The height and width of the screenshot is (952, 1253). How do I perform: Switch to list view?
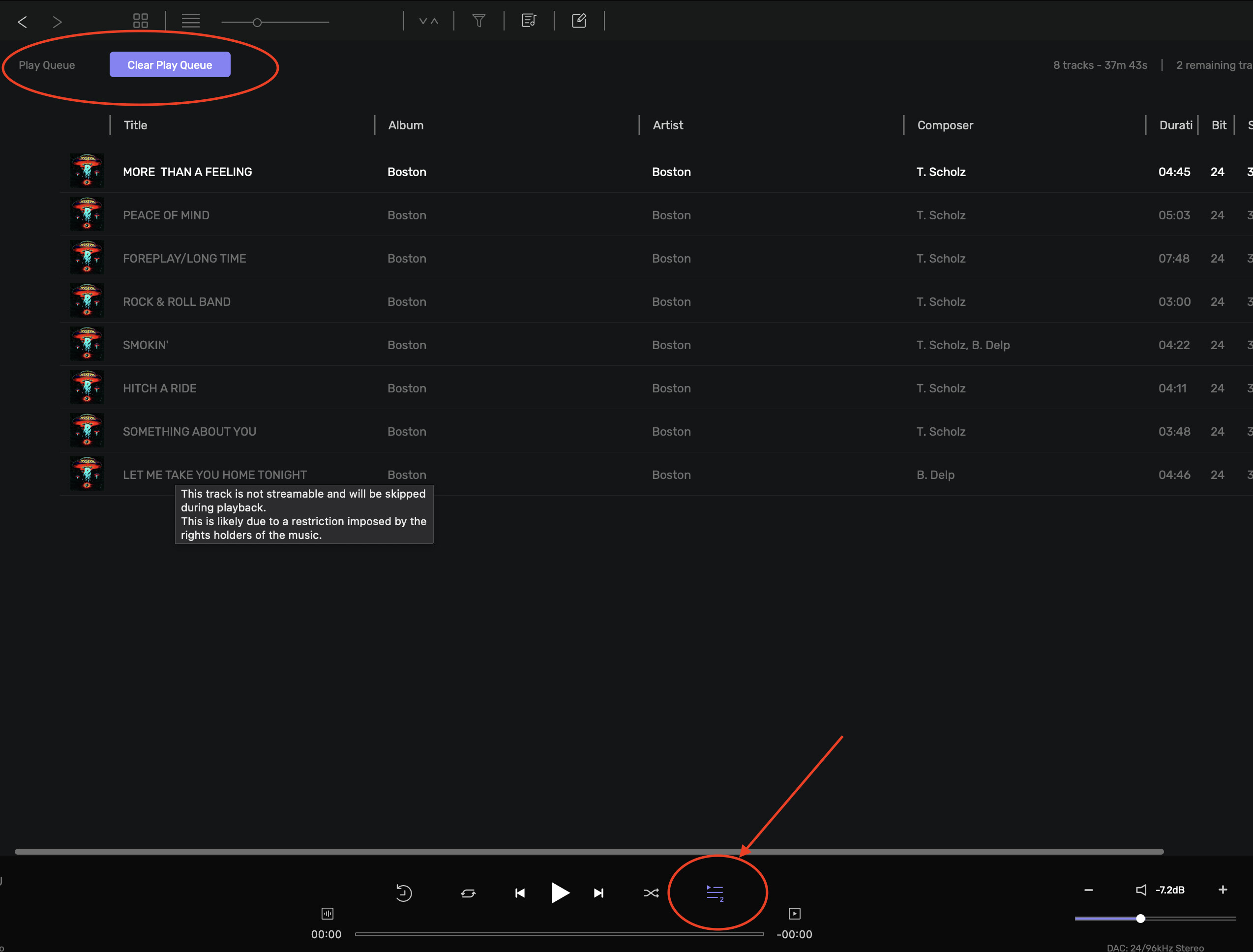(190, 21)
